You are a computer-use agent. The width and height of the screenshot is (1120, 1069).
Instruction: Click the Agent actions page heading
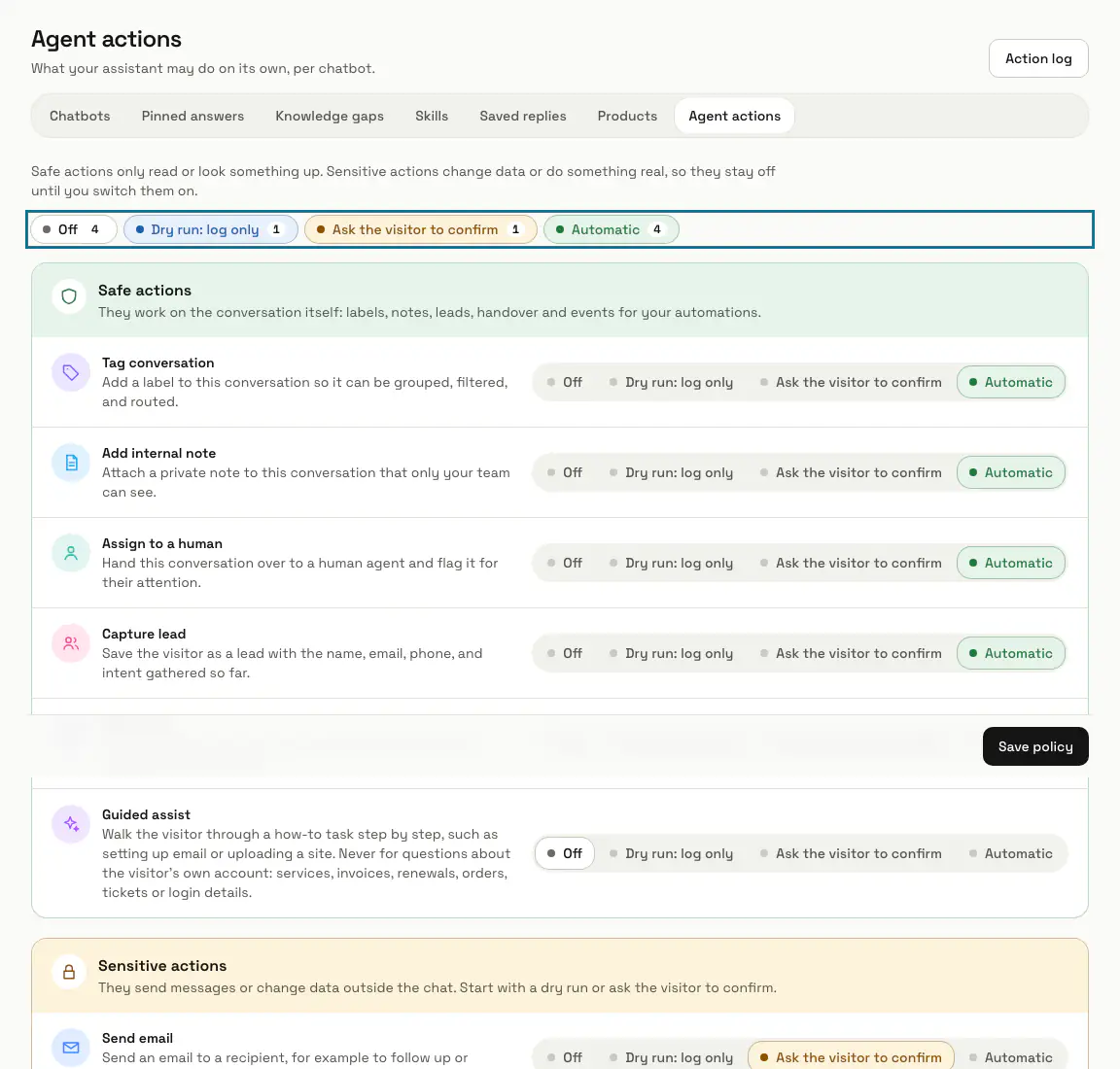pyautogui.click(x=106, y=39)
